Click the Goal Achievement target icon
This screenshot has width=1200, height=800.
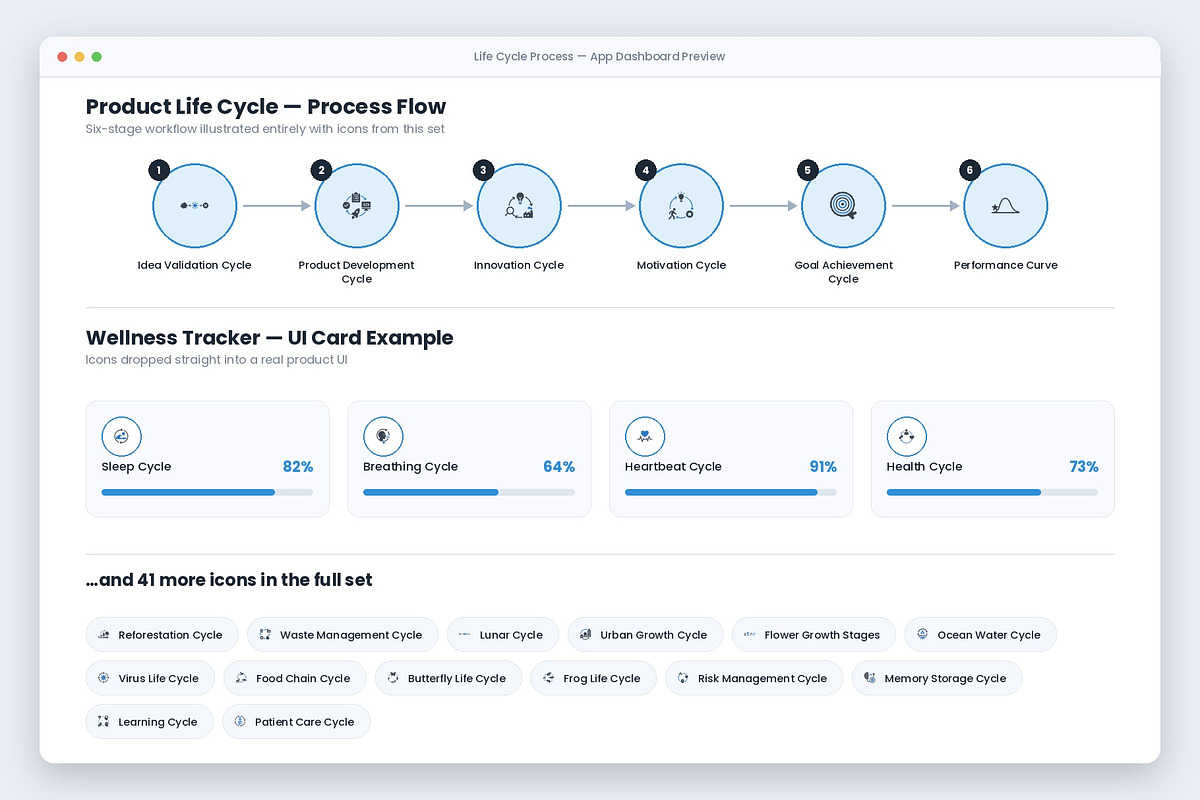[x=843, y=205]
